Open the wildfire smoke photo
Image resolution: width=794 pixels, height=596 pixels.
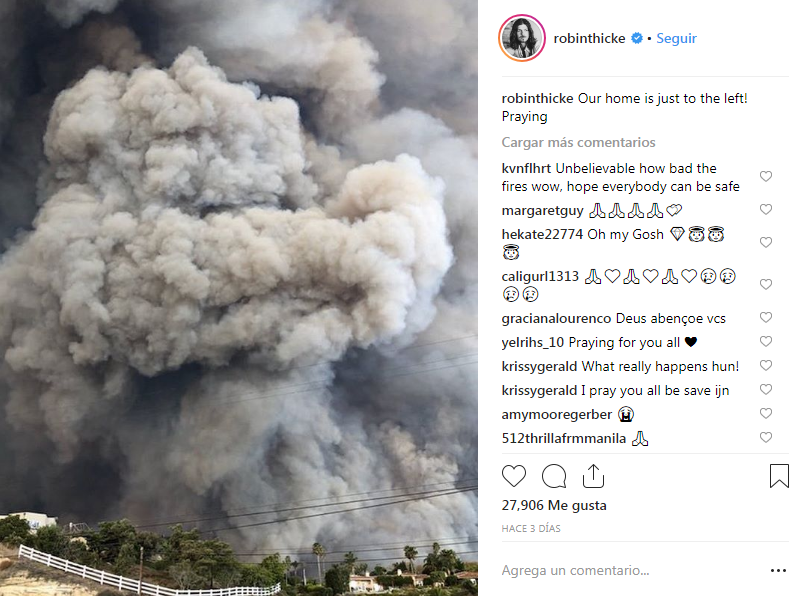pyautogui.click(x=239, y=298)
